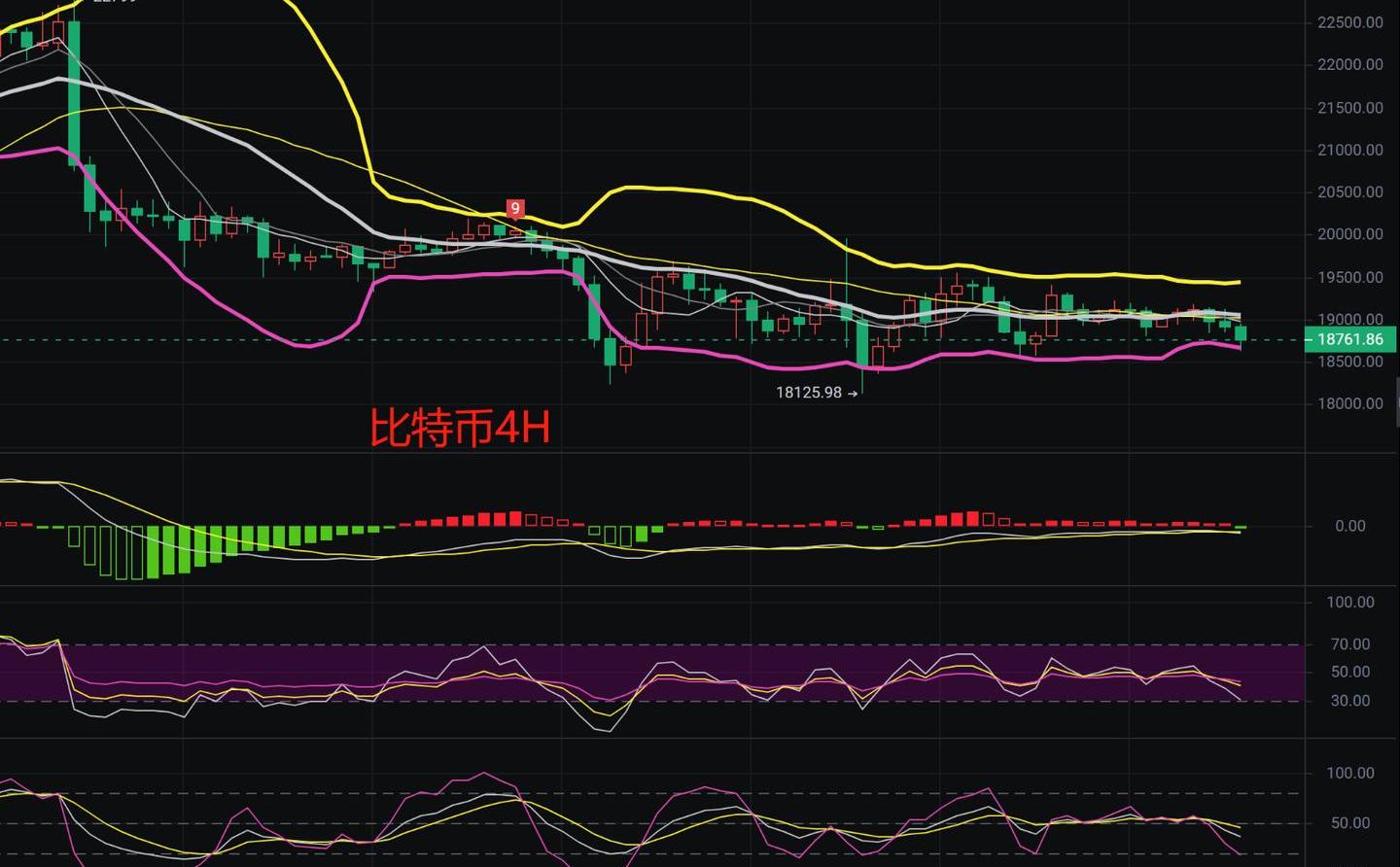This screenshot has width=1400, height=867.
Task: Click the 21000.00 price axis label
Action: 1349,150
